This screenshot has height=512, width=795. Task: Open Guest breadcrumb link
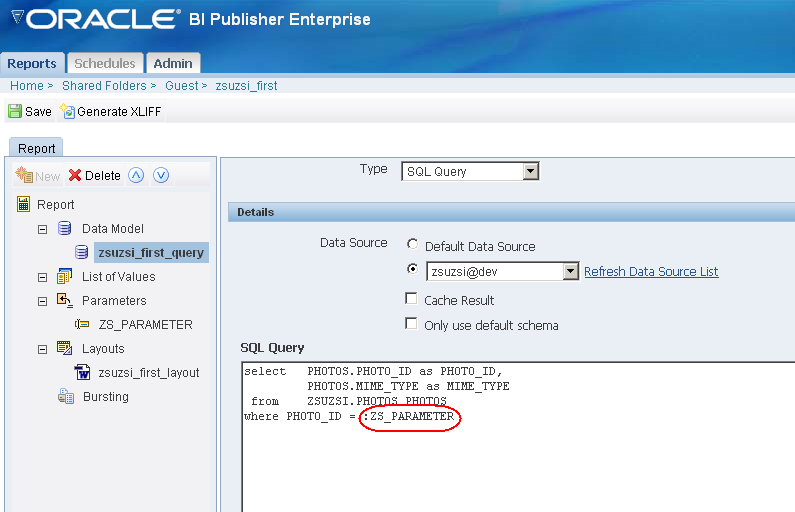coord(182,86)
